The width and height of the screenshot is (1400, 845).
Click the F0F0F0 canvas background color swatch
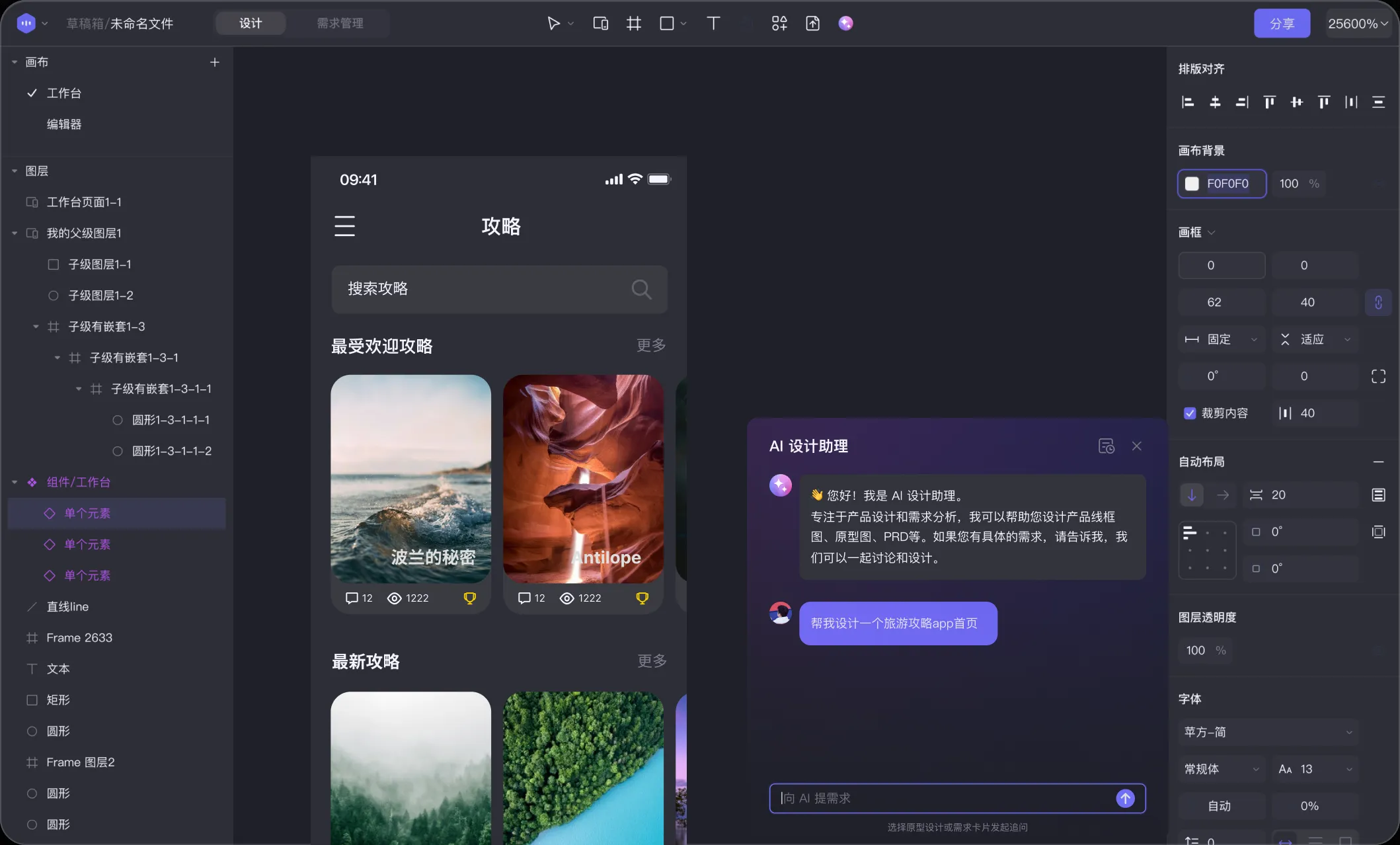tap(1192, 184)
